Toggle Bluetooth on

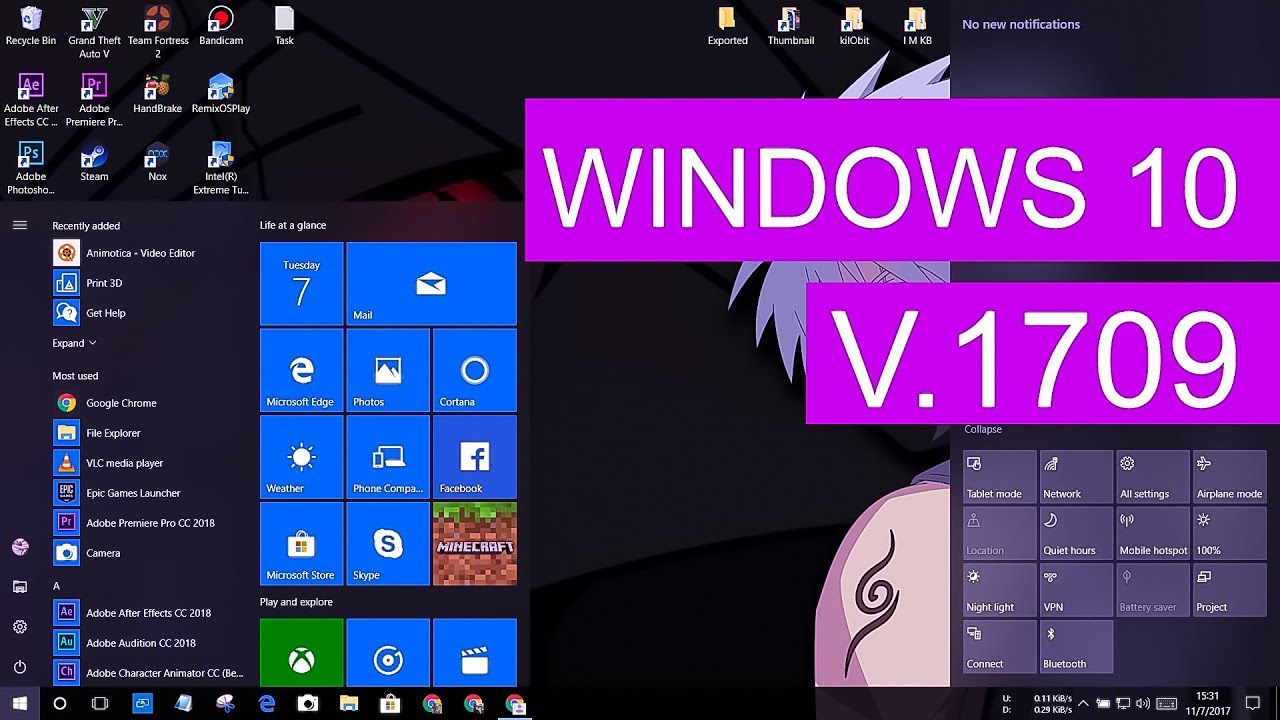click(x=1076, y=646)
